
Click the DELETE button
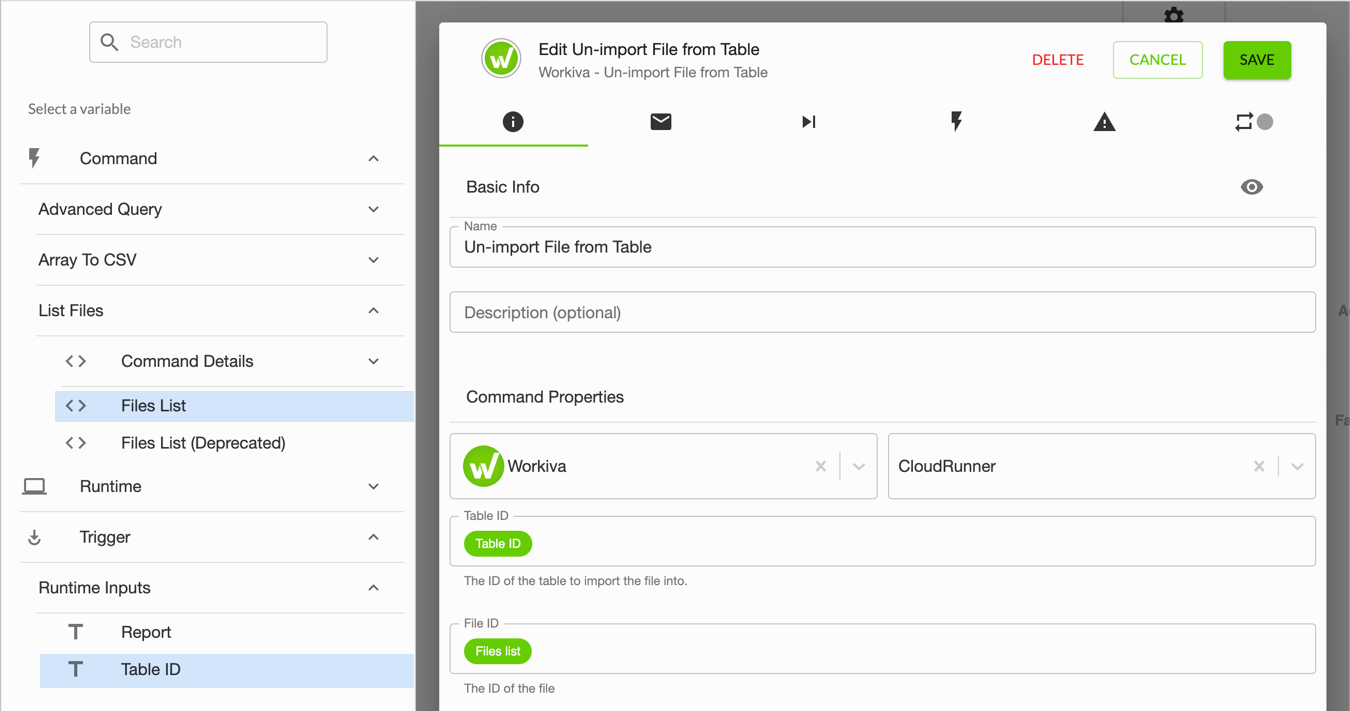pyautogui.click(x=1058, y=60)
